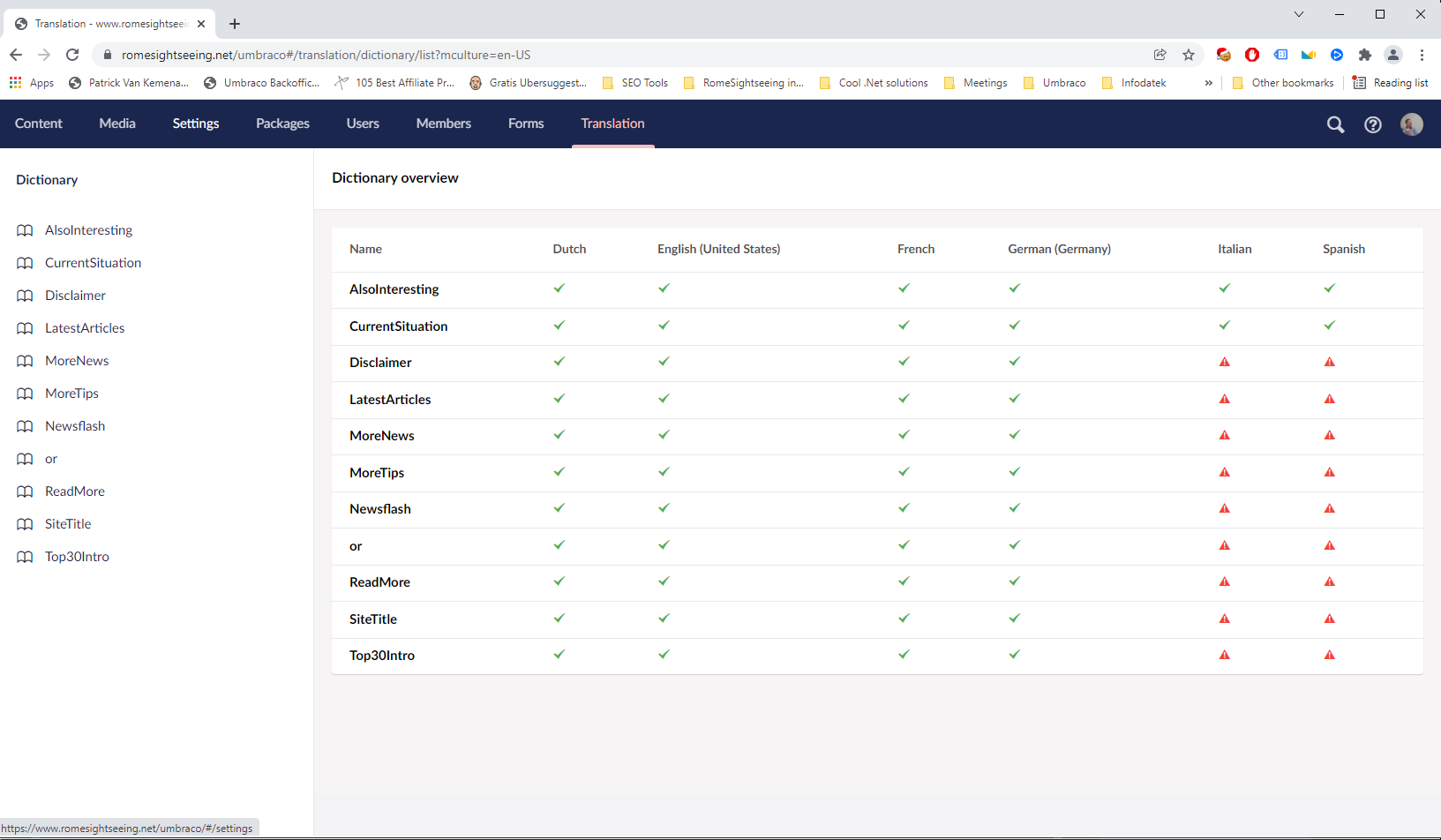
Task: Open Disclaimer in the overview table
Action: point(380,363)
